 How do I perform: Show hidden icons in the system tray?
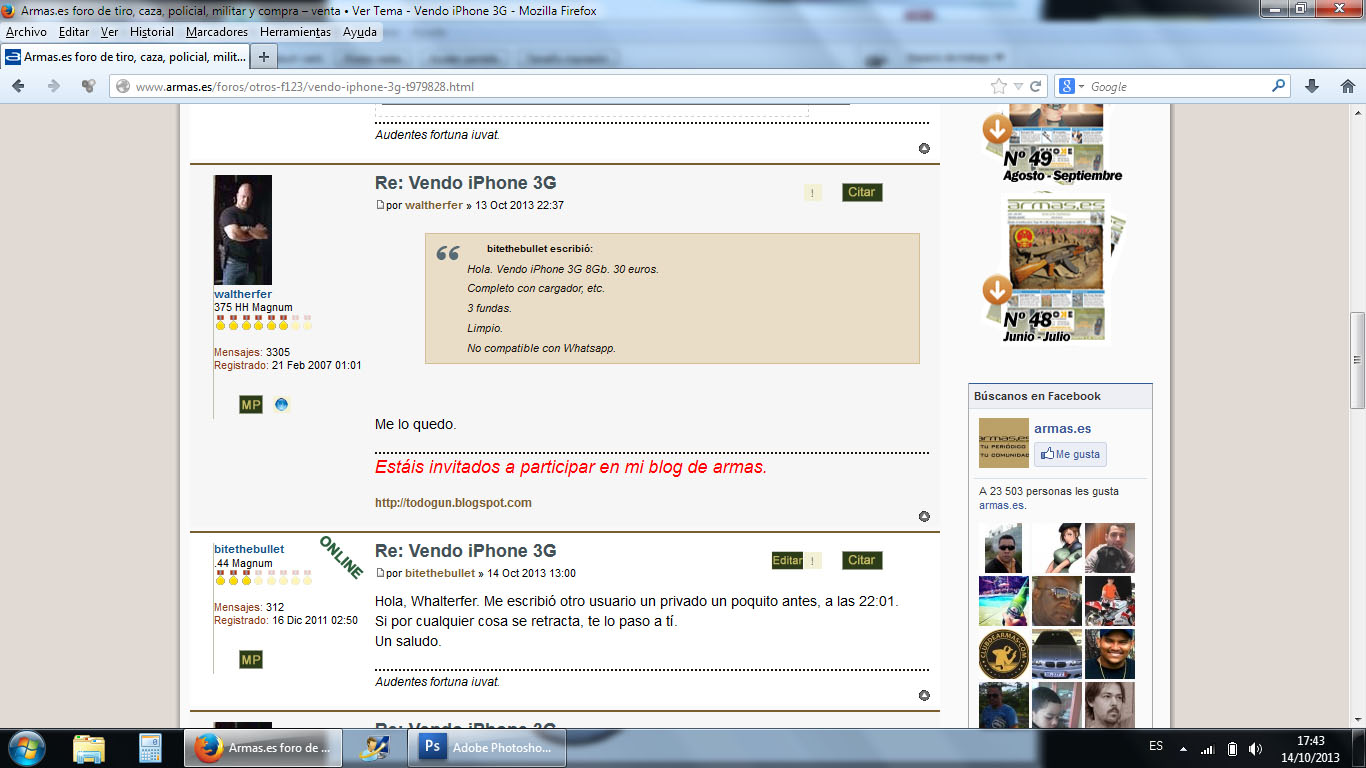[1184, 748]
